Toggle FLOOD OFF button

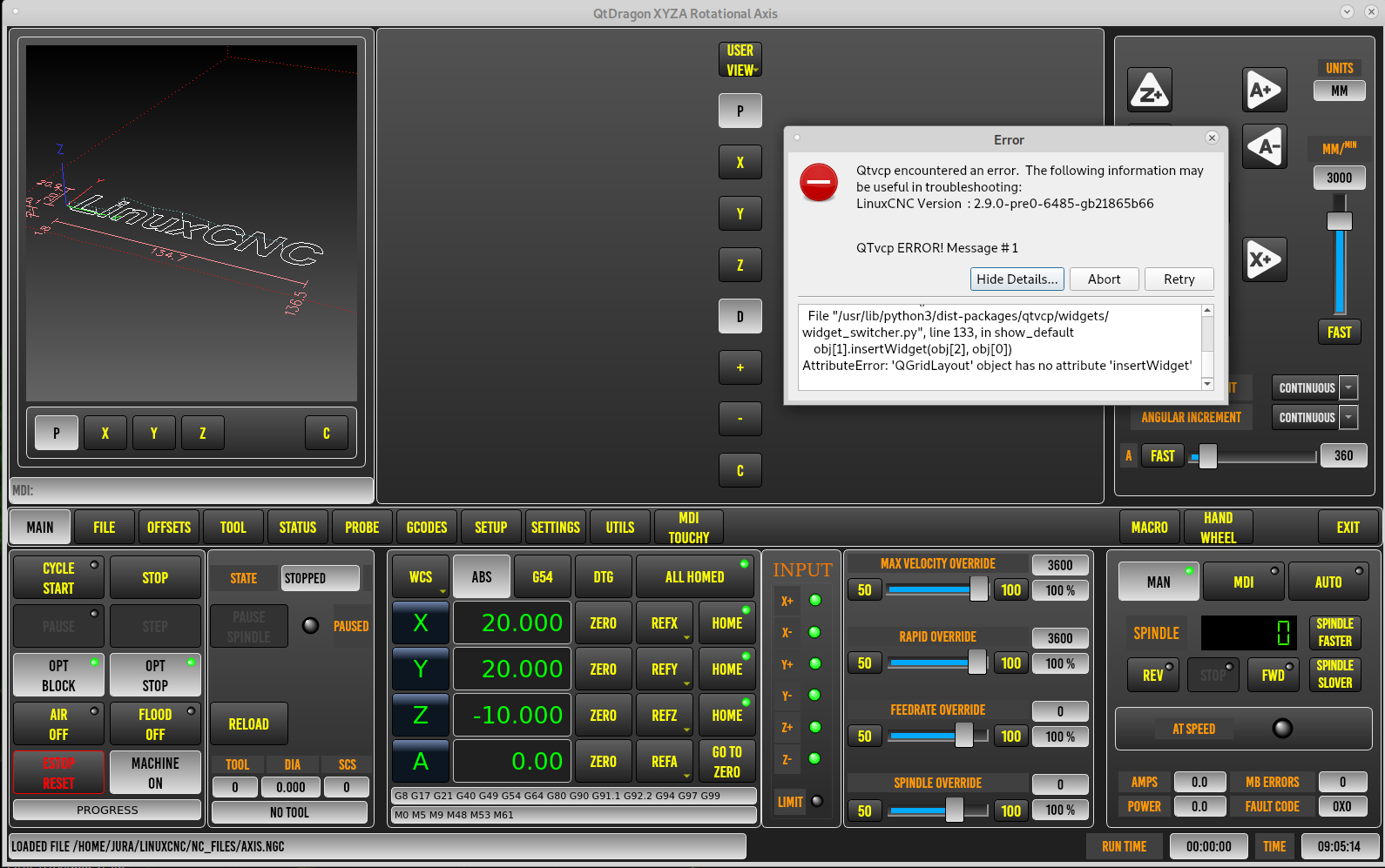155,723
